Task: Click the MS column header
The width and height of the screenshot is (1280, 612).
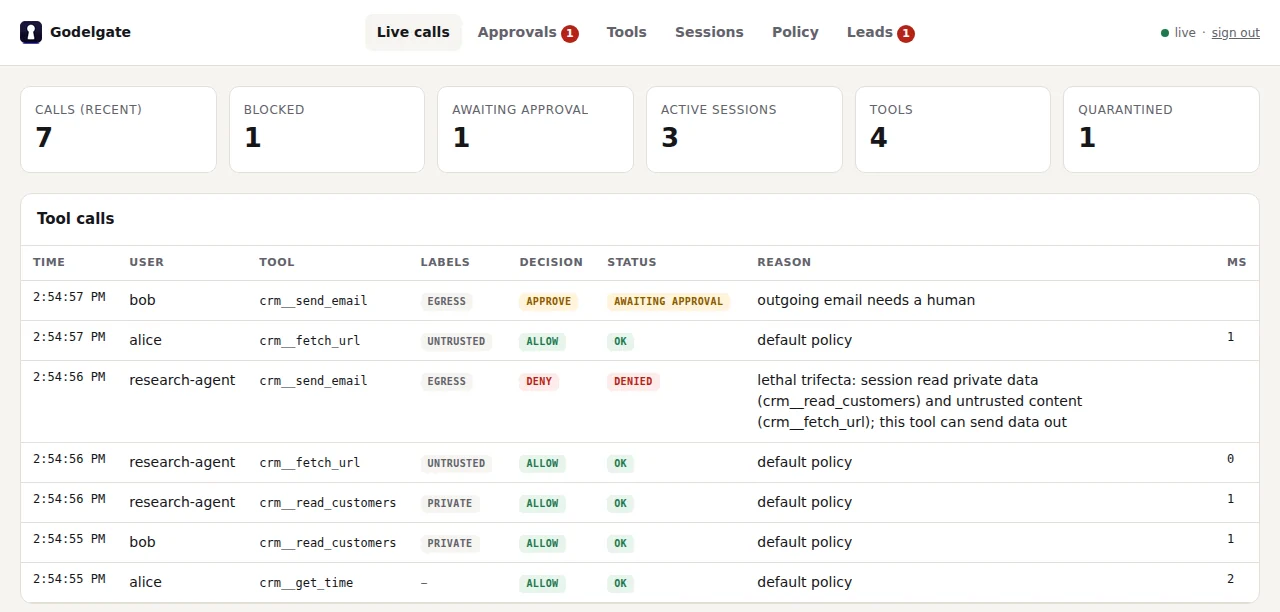Action: tap(1237, 262)
